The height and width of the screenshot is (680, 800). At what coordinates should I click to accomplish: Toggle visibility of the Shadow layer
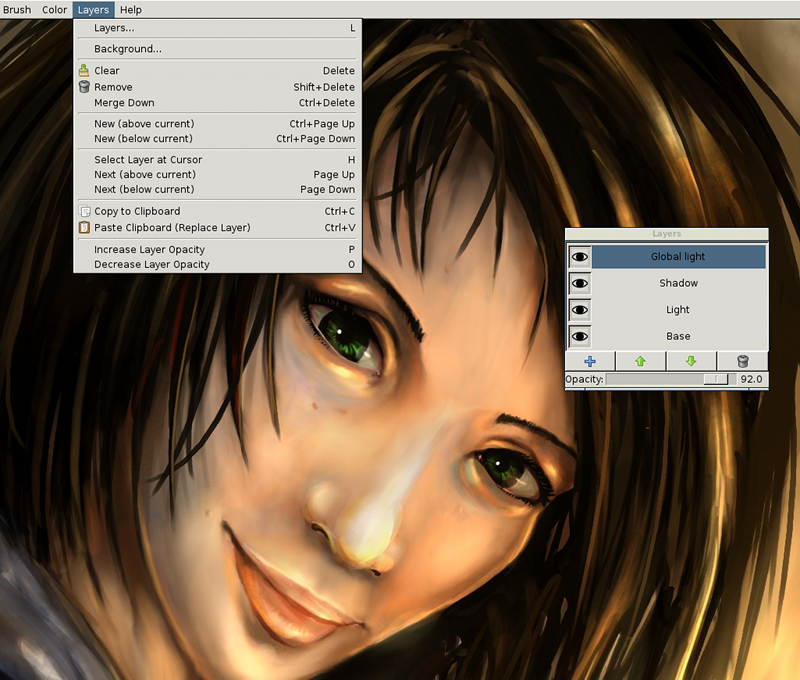click(579, 284)
